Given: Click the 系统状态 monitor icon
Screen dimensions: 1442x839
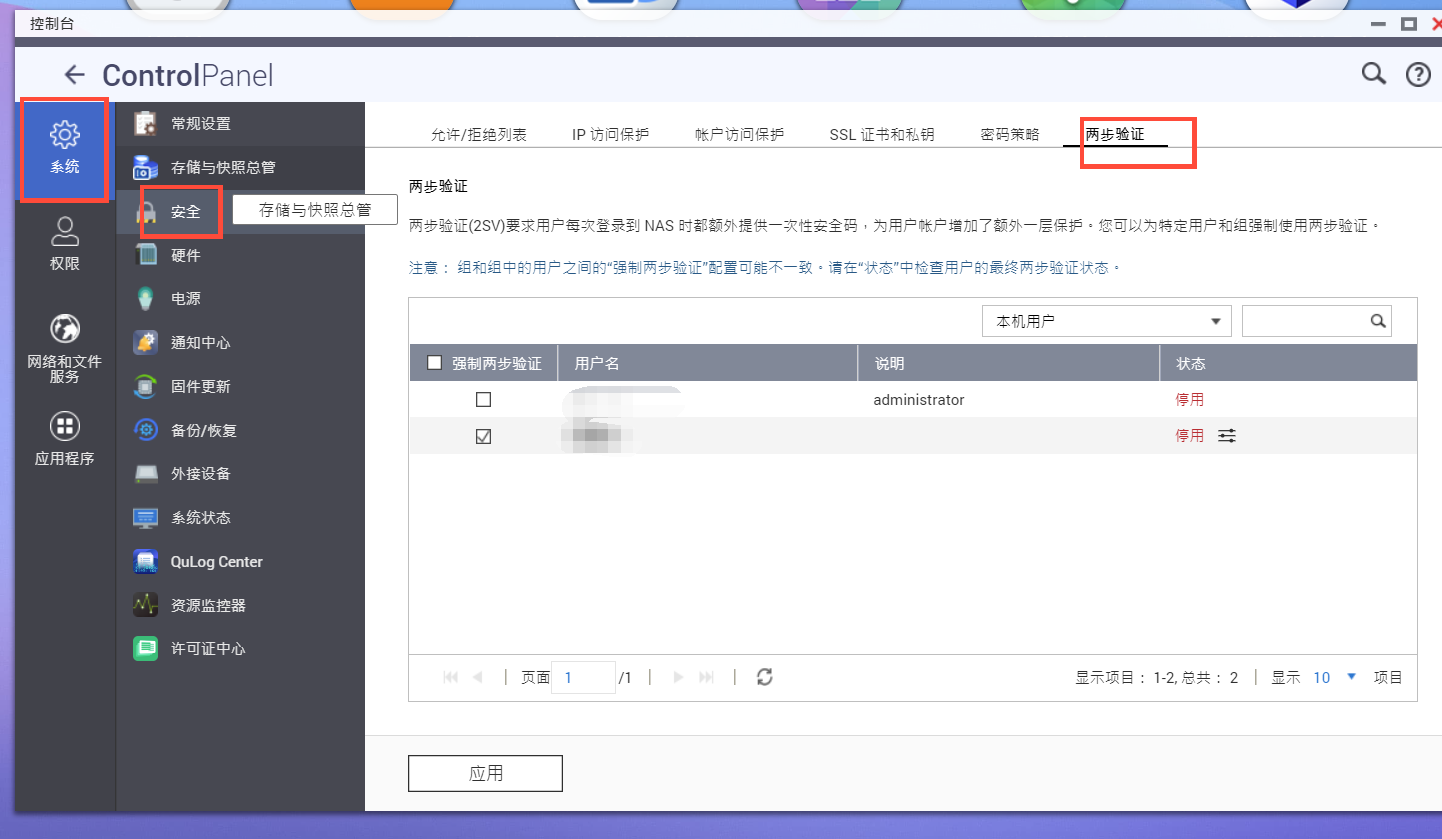Looking at the screenshot, I should pyautogui.click(x=146, y=517).
